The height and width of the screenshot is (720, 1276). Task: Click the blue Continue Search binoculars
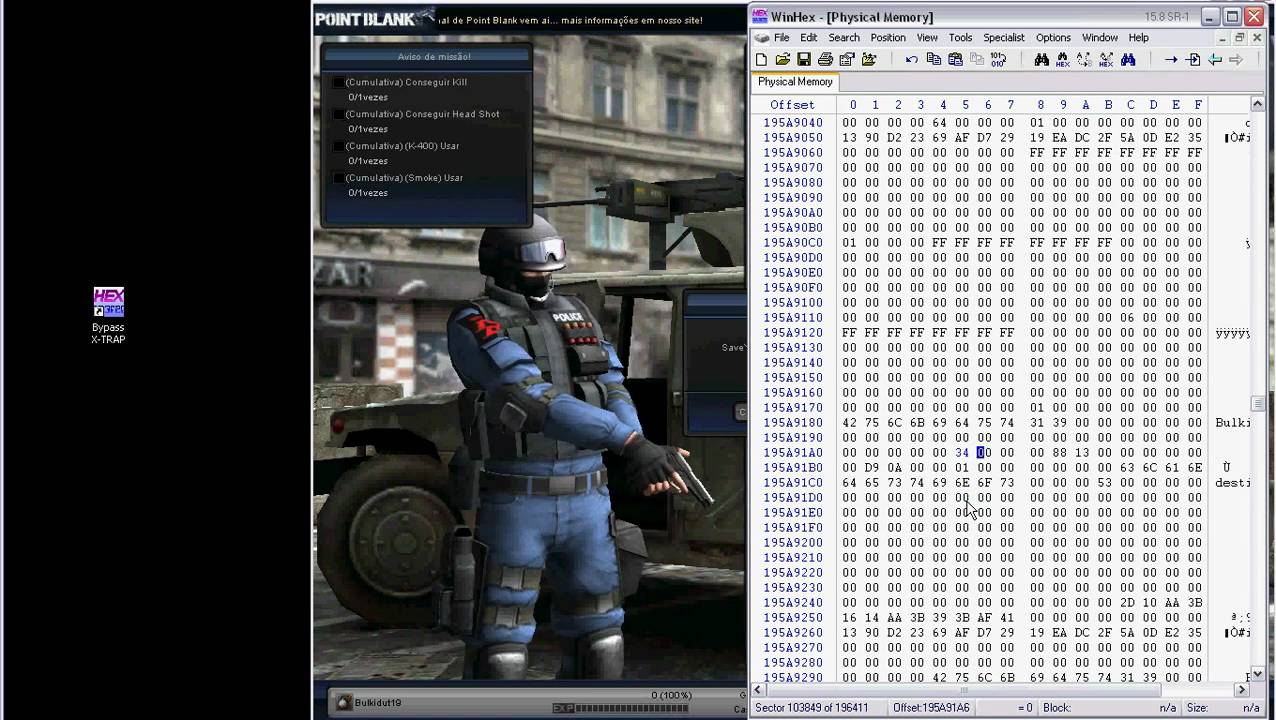pos(1128,60)
